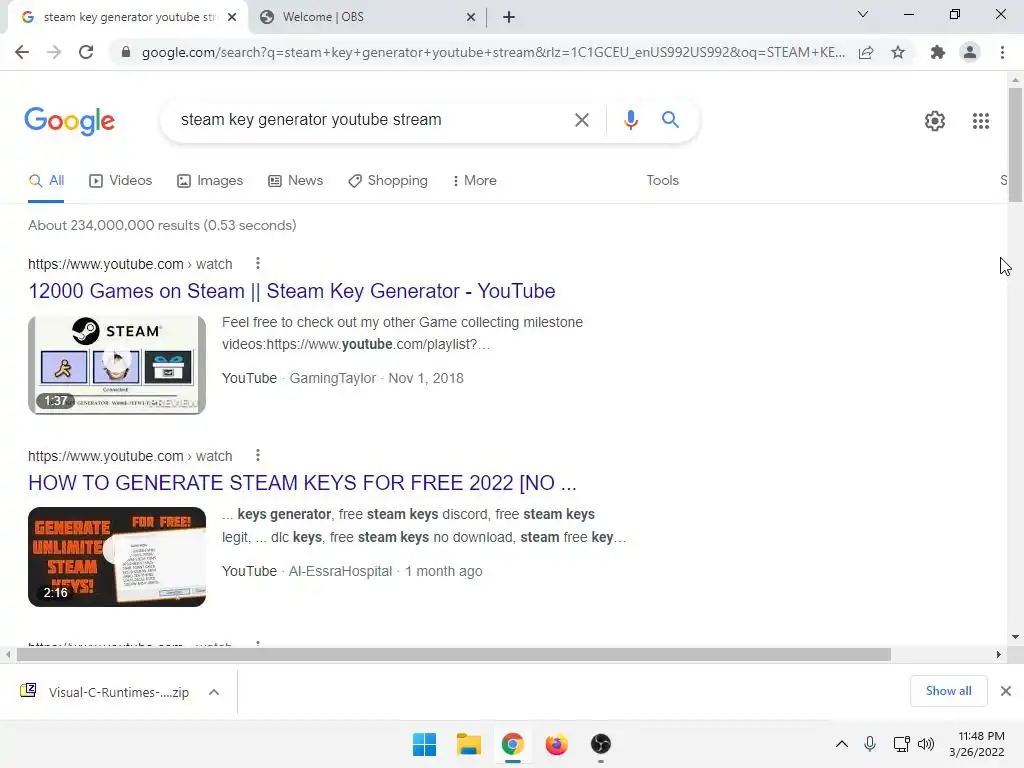This screenshot has height=768, width=1024.
Task: Share this page from the address bar
Action: pos(866,52)
